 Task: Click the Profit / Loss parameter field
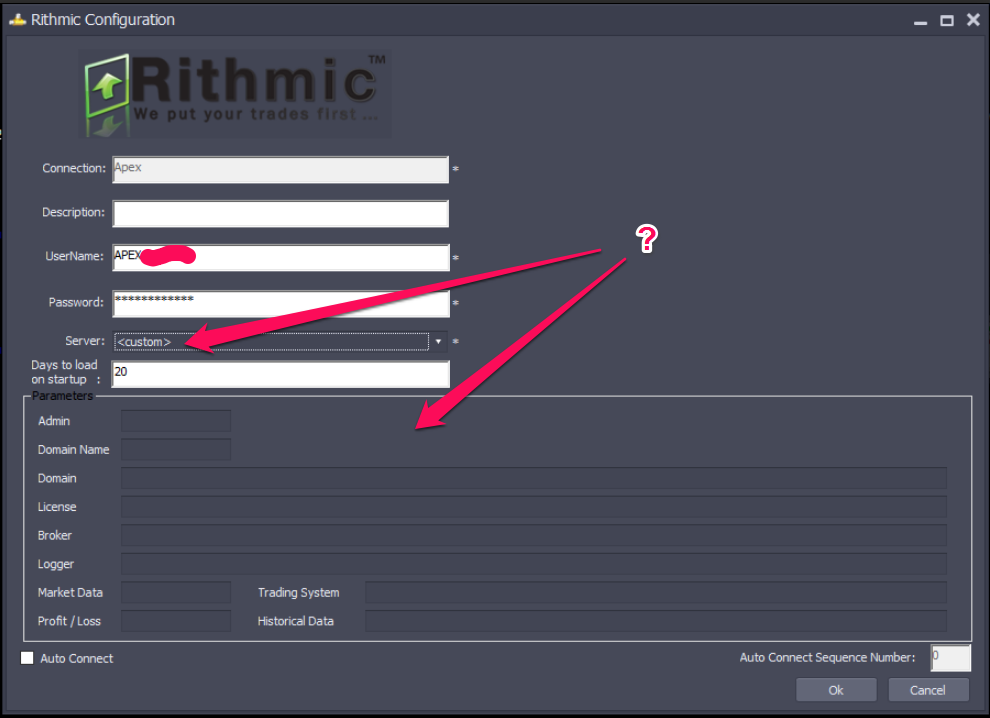[176, 621]
